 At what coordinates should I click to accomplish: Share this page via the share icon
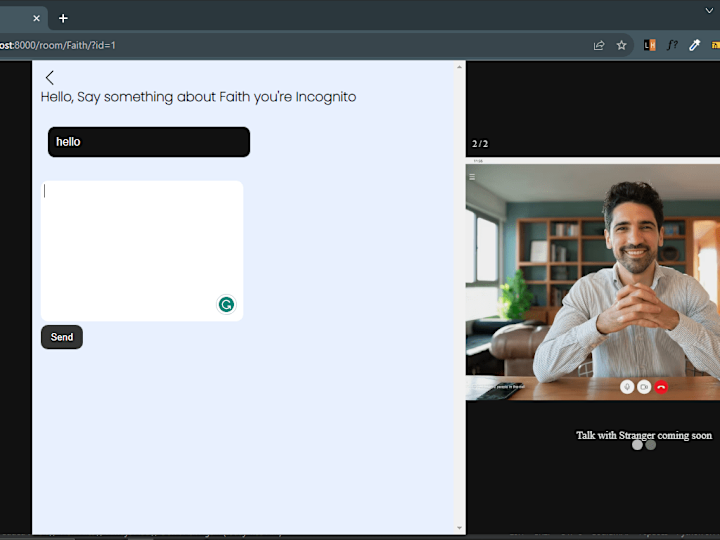point(599,45)
